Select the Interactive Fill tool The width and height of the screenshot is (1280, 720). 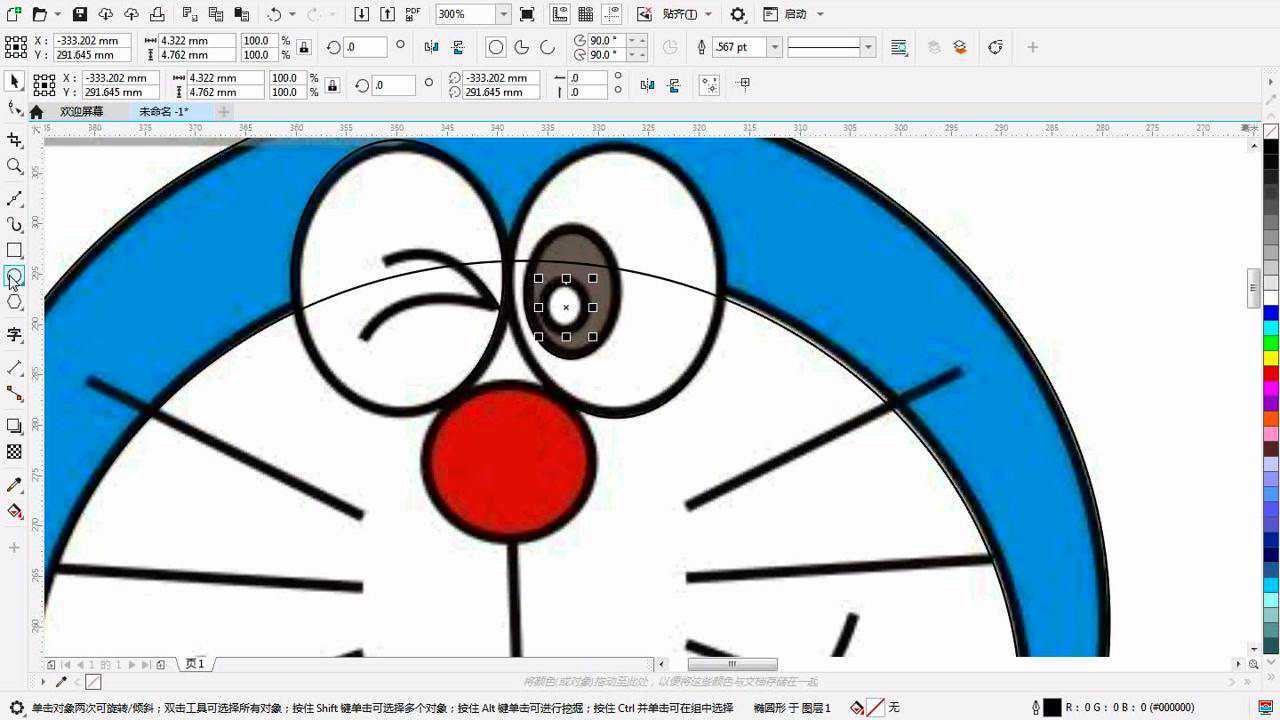14,511
